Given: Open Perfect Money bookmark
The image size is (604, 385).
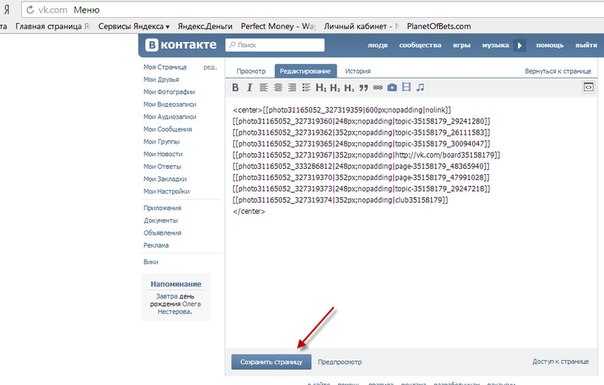Looking at the screenshot, I should point(278,26).
